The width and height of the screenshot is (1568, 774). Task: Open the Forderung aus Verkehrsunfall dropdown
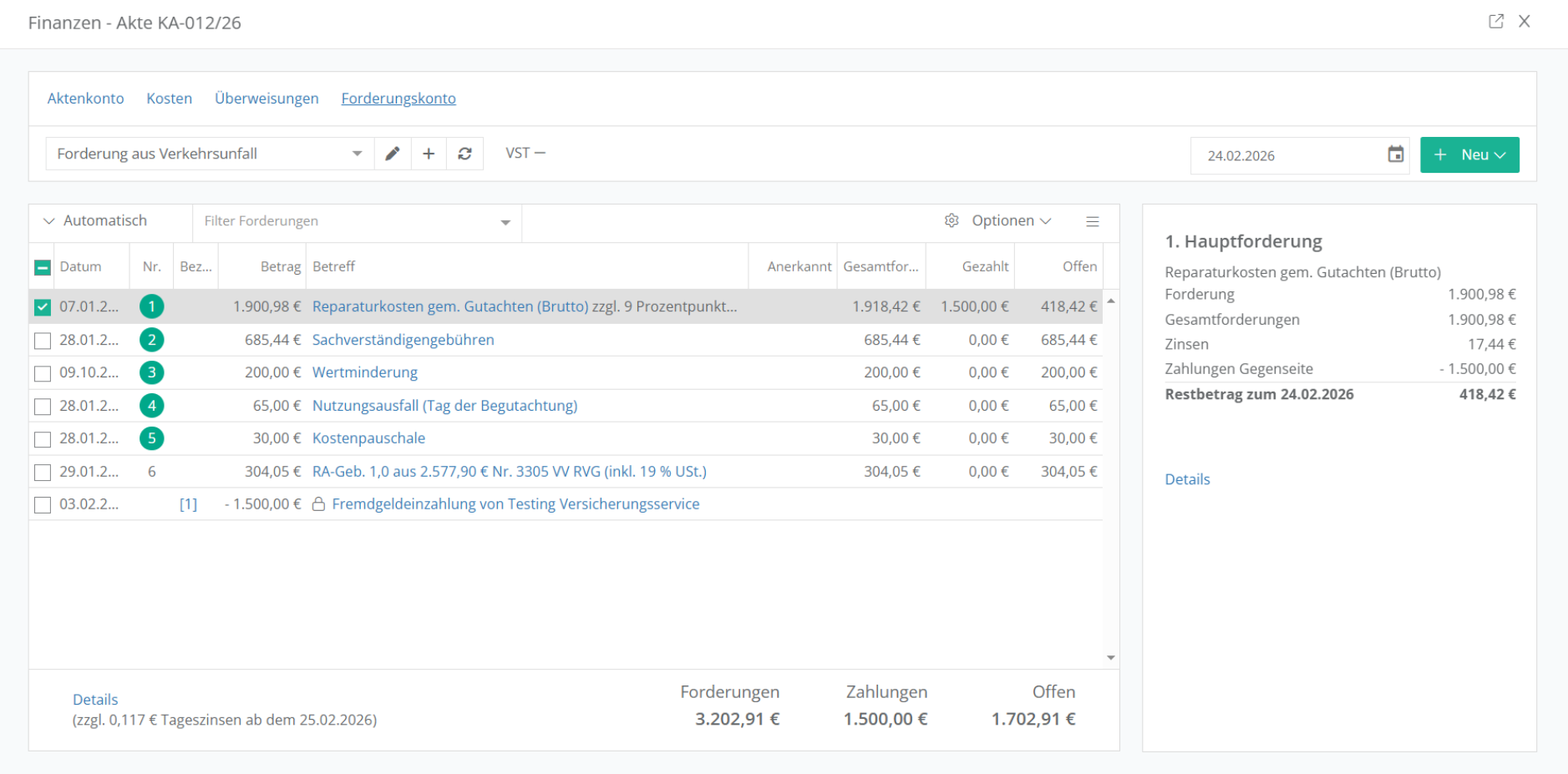(x=357, y=154)
